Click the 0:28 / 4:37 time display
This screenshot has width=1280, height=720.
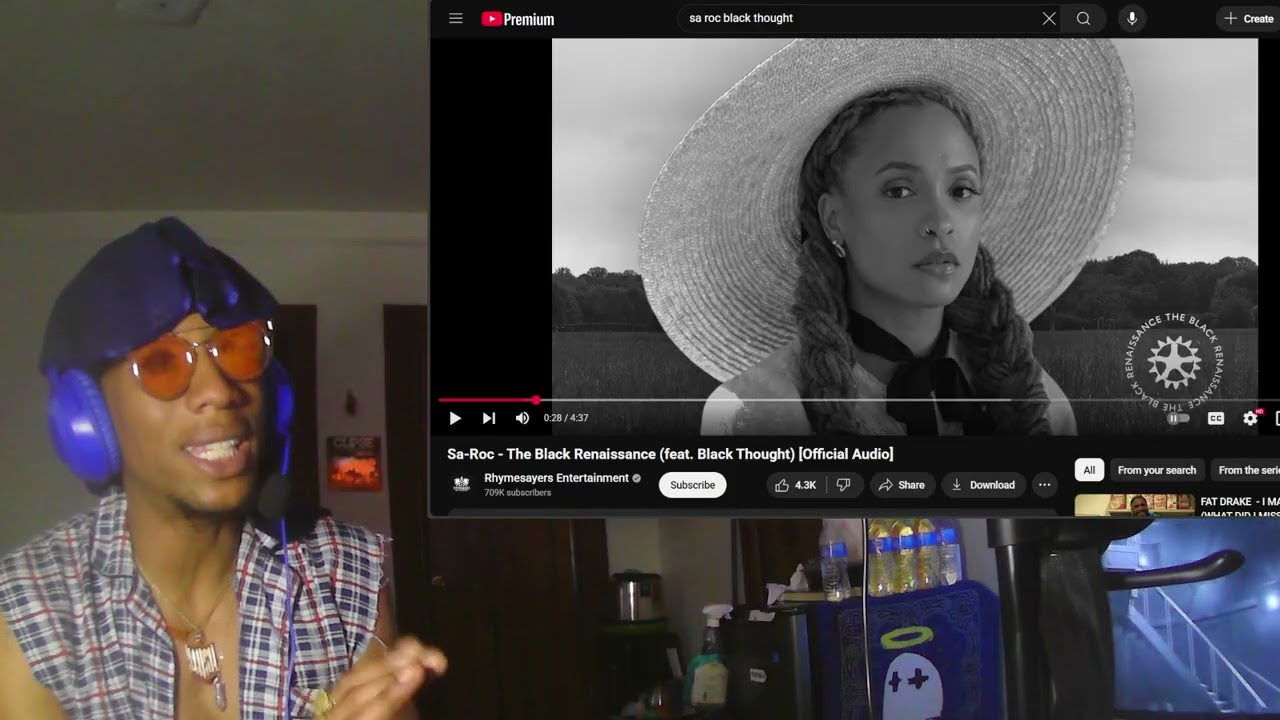click(566, 418)
